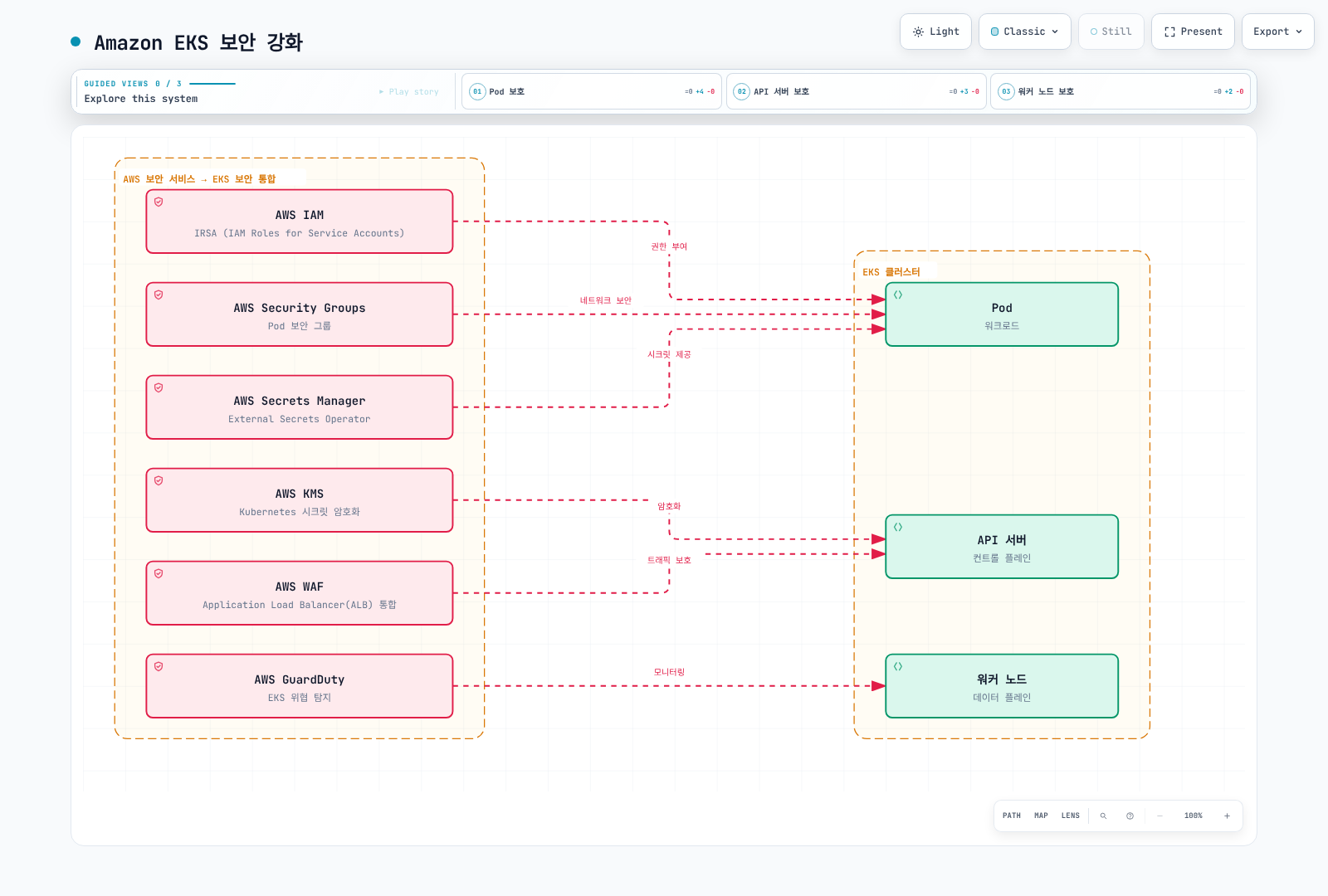This screenshot has height=896, width=1328.
Task: Click the sun icon in Light button
Action: pos(918,32)
